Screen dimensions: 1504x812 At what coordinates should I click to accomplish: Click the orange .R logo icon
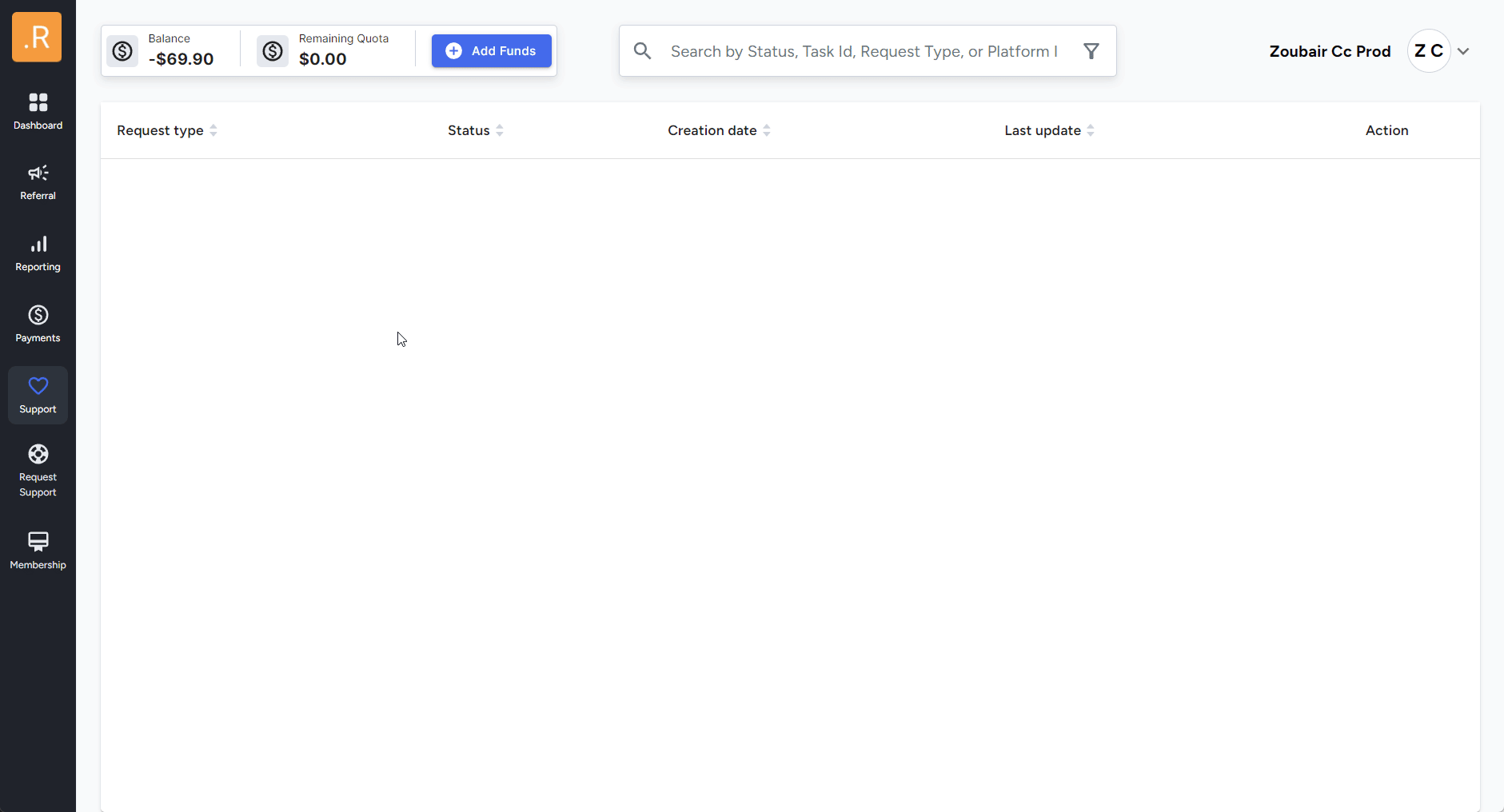[37, 37]
